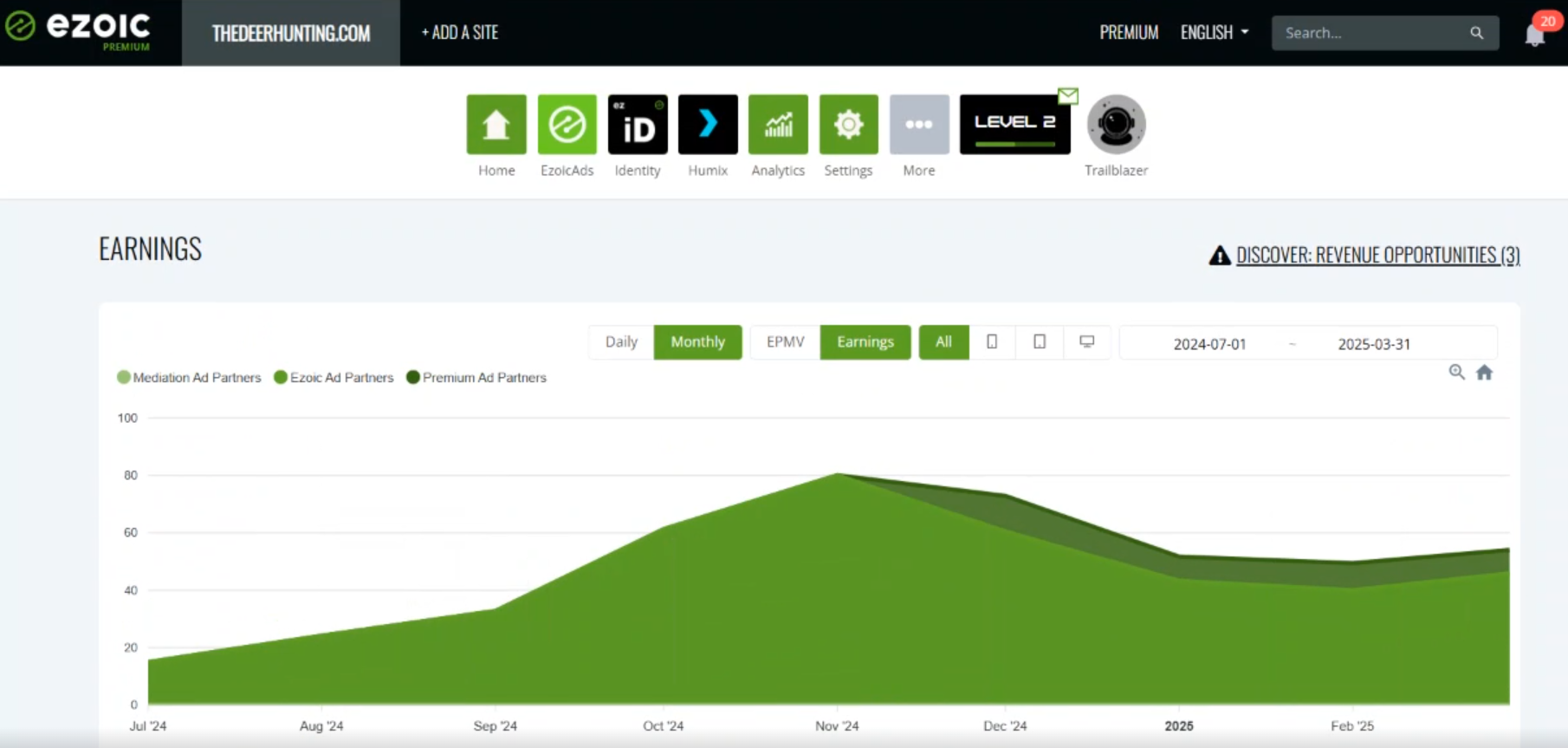The image size is (1568, 748).
Task: Open the Analytics chart icon
Action: click(778, 124)
